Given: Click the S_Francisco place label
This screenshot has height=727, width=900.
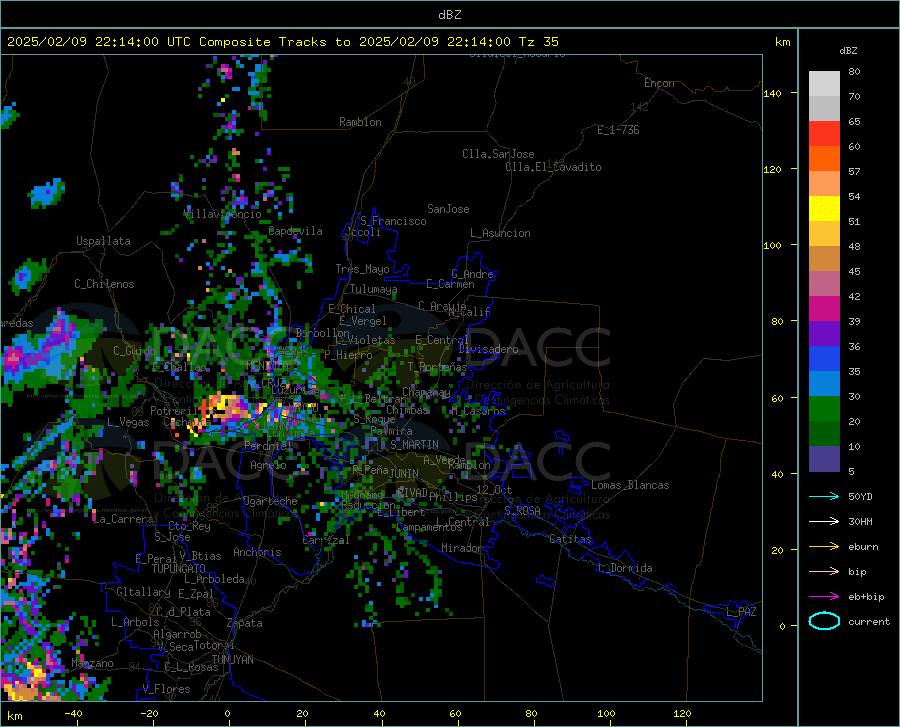Looking at the screenshot, I should click(393, 221).
